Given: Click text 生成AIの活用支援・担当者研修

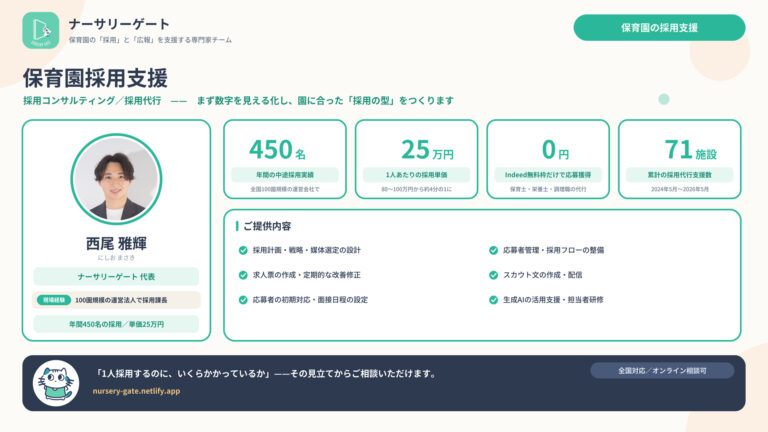Looking at the screenshot, I should (553, 300).
